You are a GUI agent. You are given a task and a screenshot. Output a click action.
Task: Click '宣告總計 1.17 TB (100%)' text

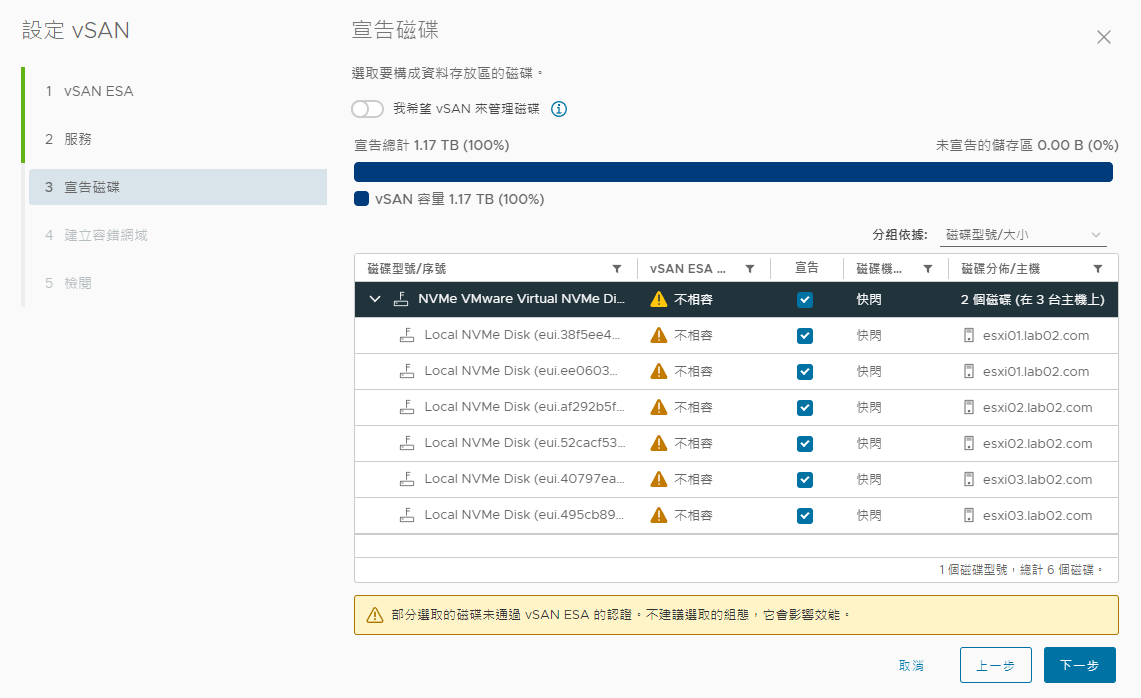point(432,146)
